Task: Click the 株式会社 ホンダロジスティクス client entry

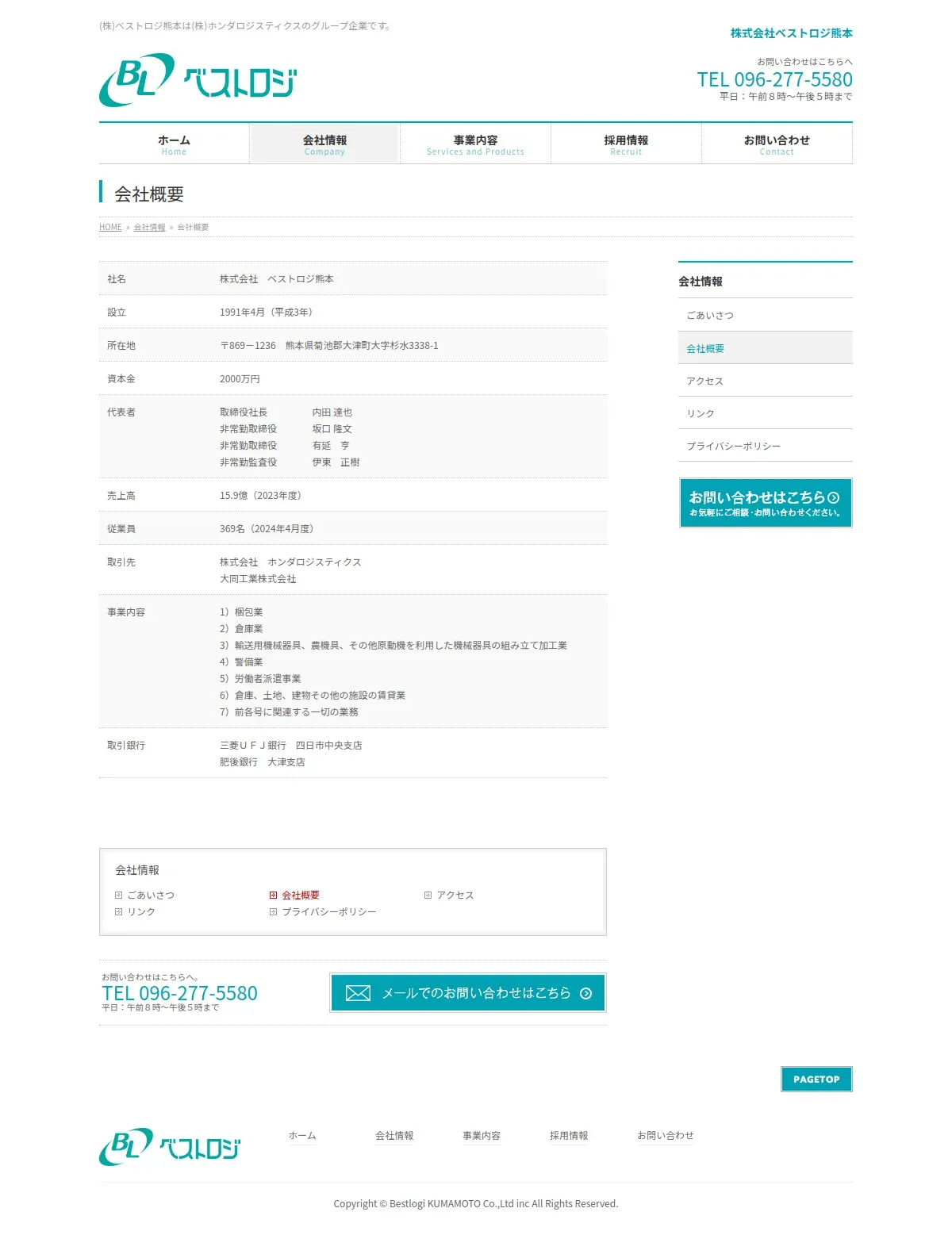Action: 290,562
